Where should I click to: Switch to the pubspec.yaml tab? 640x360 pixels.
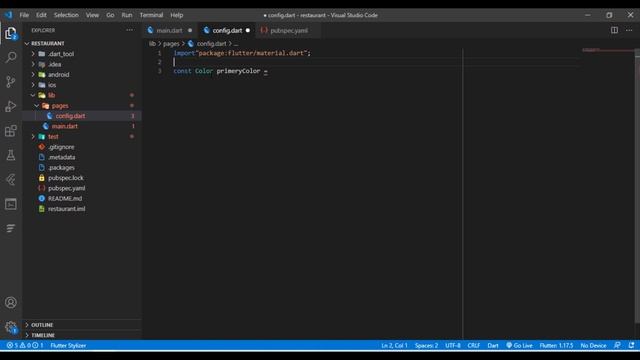pos(289,30)
